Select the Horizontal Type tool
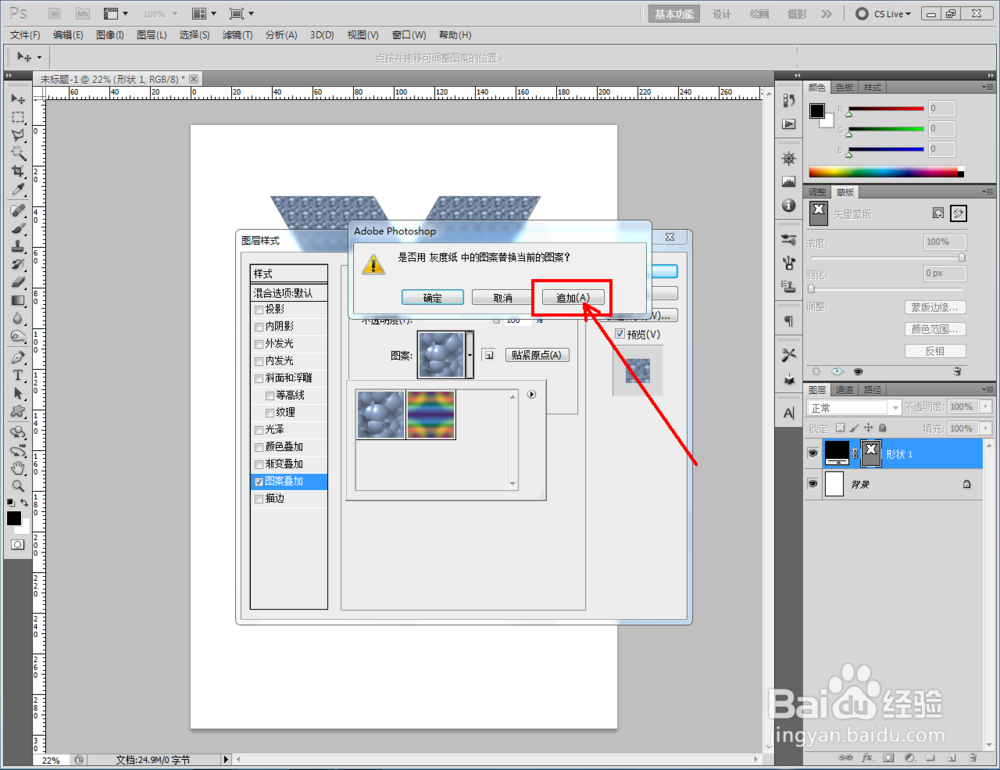The width and height of the screenshot is (1000, 770). pyautogui.click(x=18, y=375)
